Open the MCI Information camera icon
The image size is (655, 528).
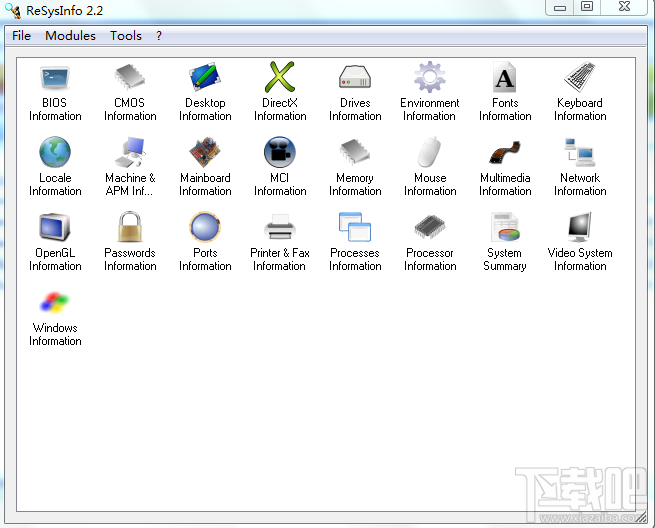[x=280, y=152]
